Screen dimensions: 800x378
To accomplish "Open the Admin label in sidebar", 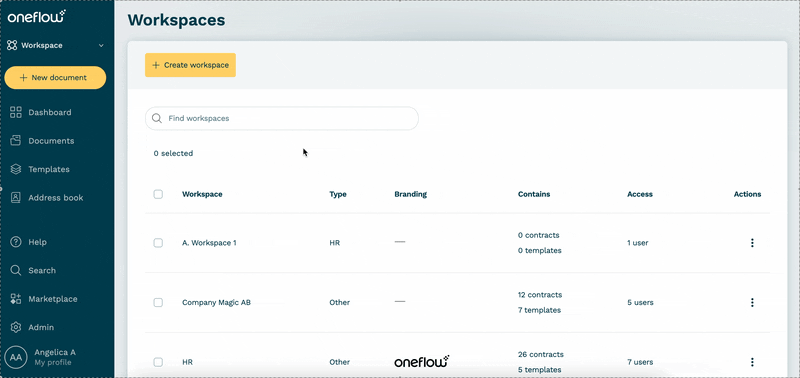I will [41, 327].
